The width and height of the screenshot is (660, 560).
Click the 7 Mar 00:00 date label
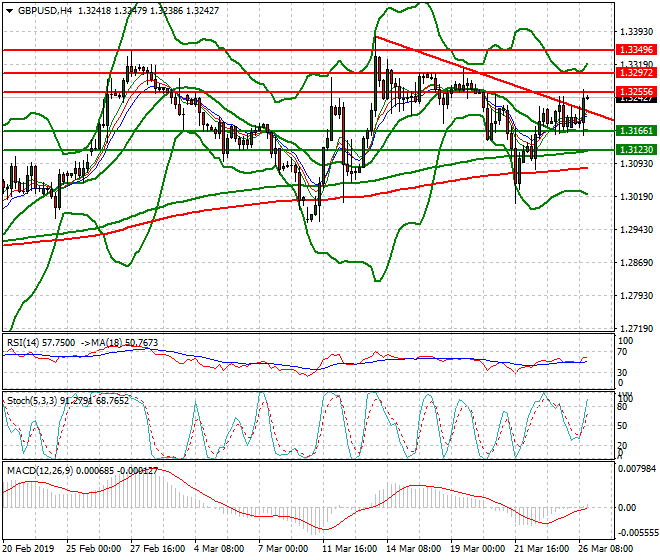pos(283,549)
